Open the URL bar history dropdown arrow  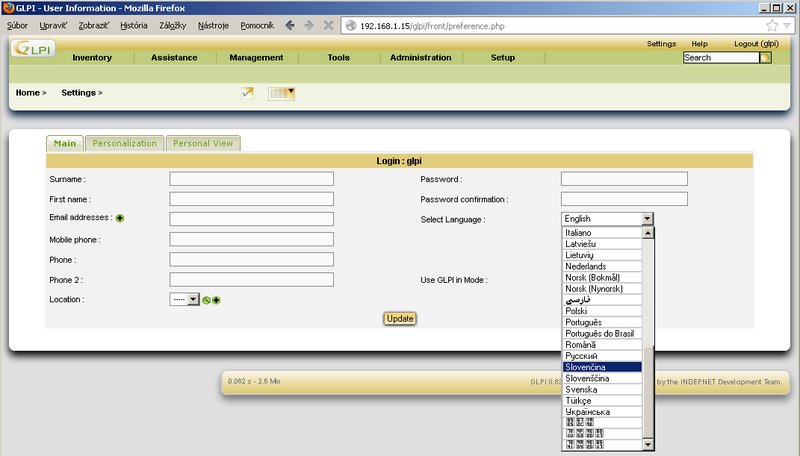[787, 26]
